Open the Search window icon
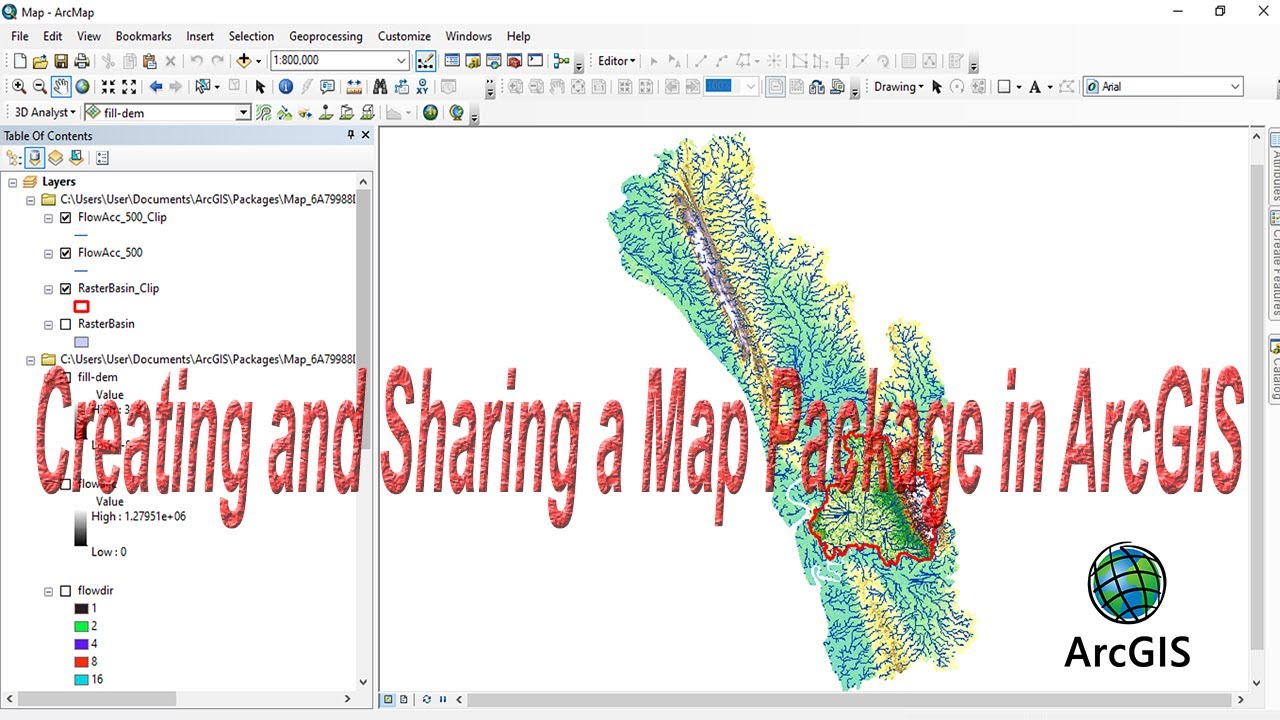This screenshot has width=1280, height=720. click(x=493, y=61)
